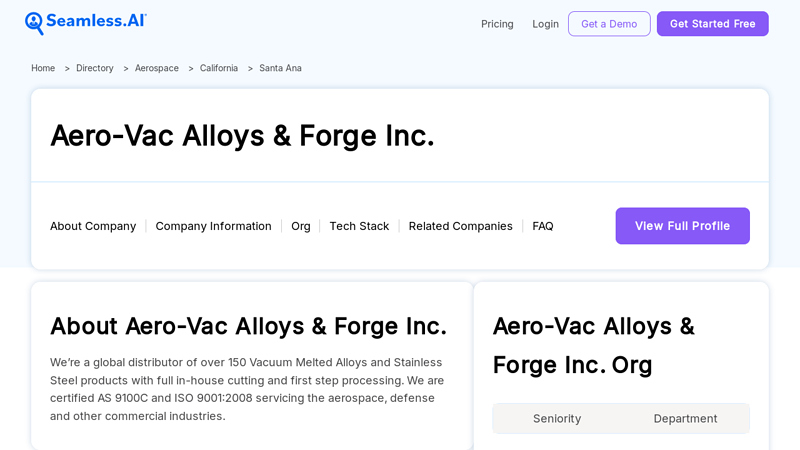Image resolution: width=800 pixels, height=450 pixels.
Task: Click the View Full Profile button
Action: click(x=682, y=226)
